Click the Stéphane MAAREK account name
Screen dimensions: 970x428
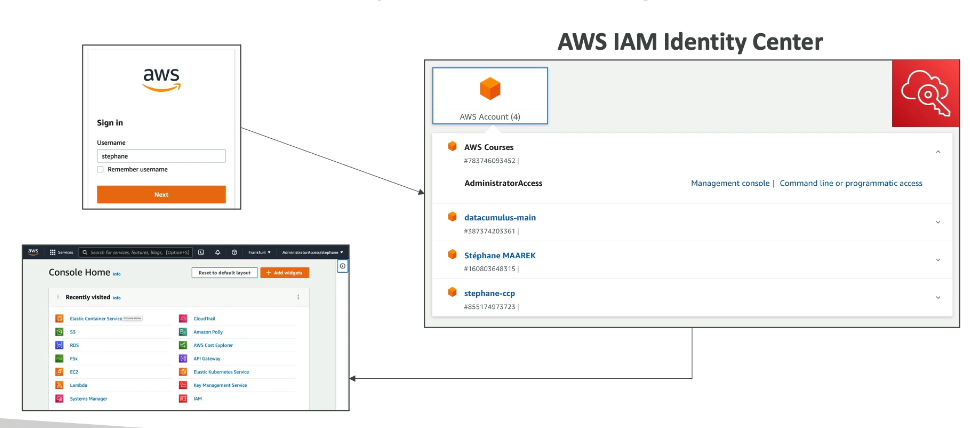(x=500, y=255)
